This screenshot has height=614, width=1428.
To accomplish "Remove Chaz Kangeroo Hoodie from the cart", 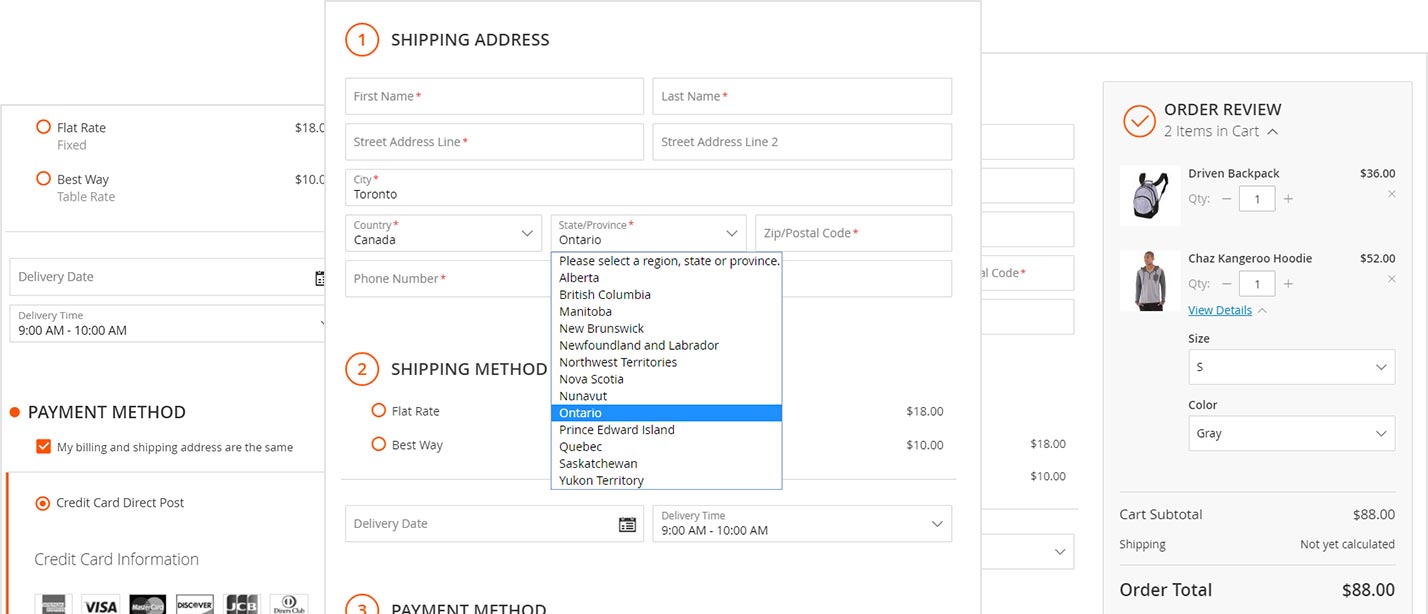I will pyautogui.click(x=1391, y=279).
